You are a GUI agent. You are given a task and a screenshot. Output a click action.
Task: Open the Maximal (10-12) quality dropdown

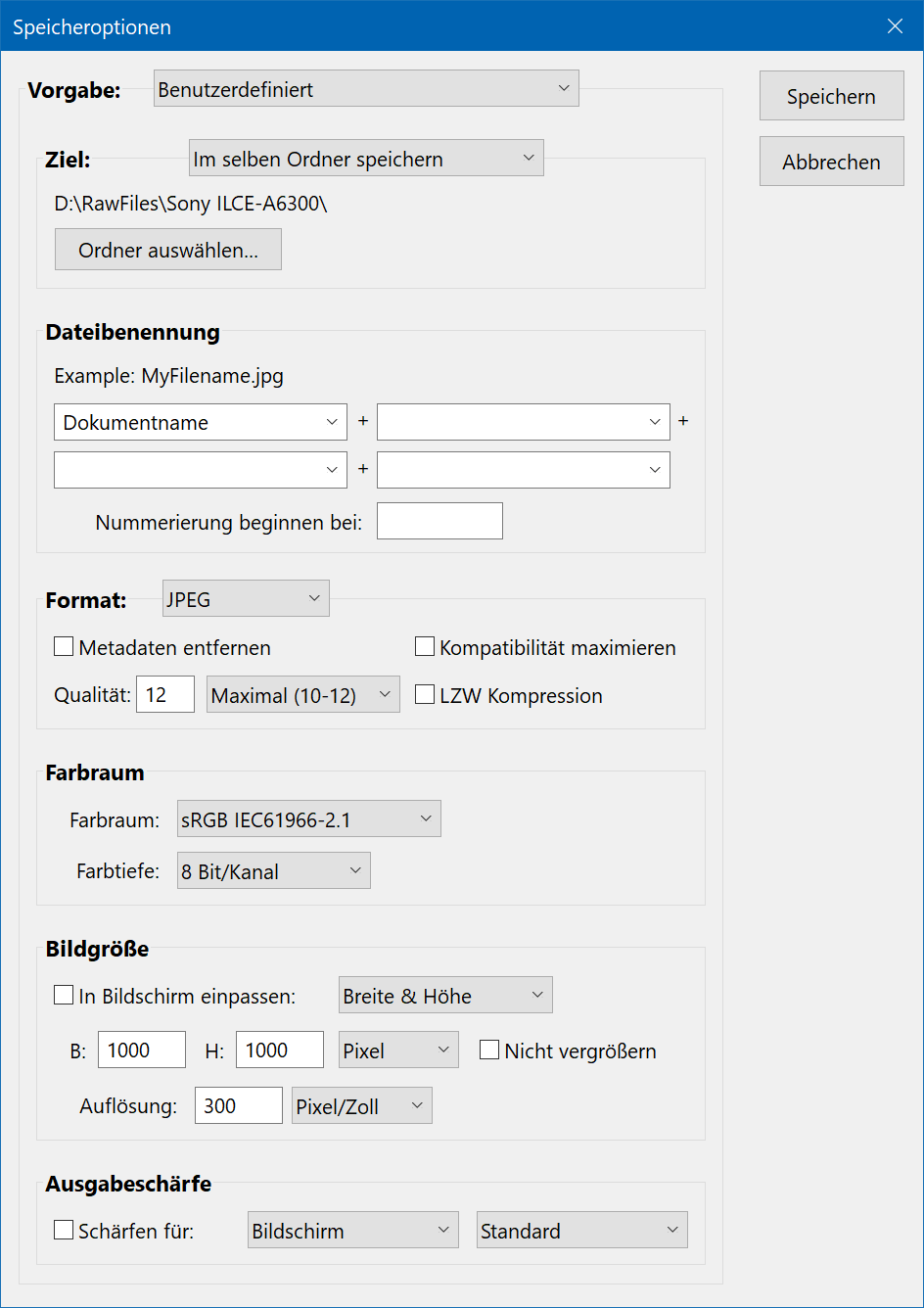302,695
